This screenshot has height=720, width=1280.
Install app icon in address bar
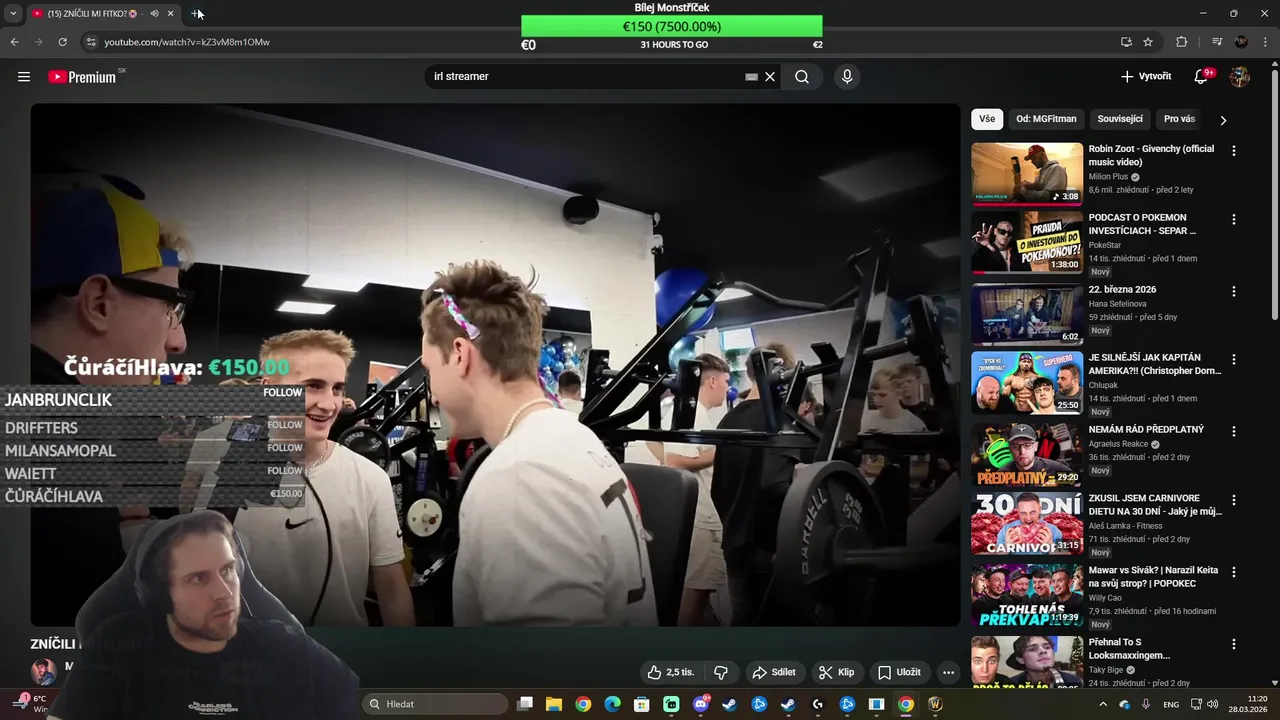pos(1126,42)
